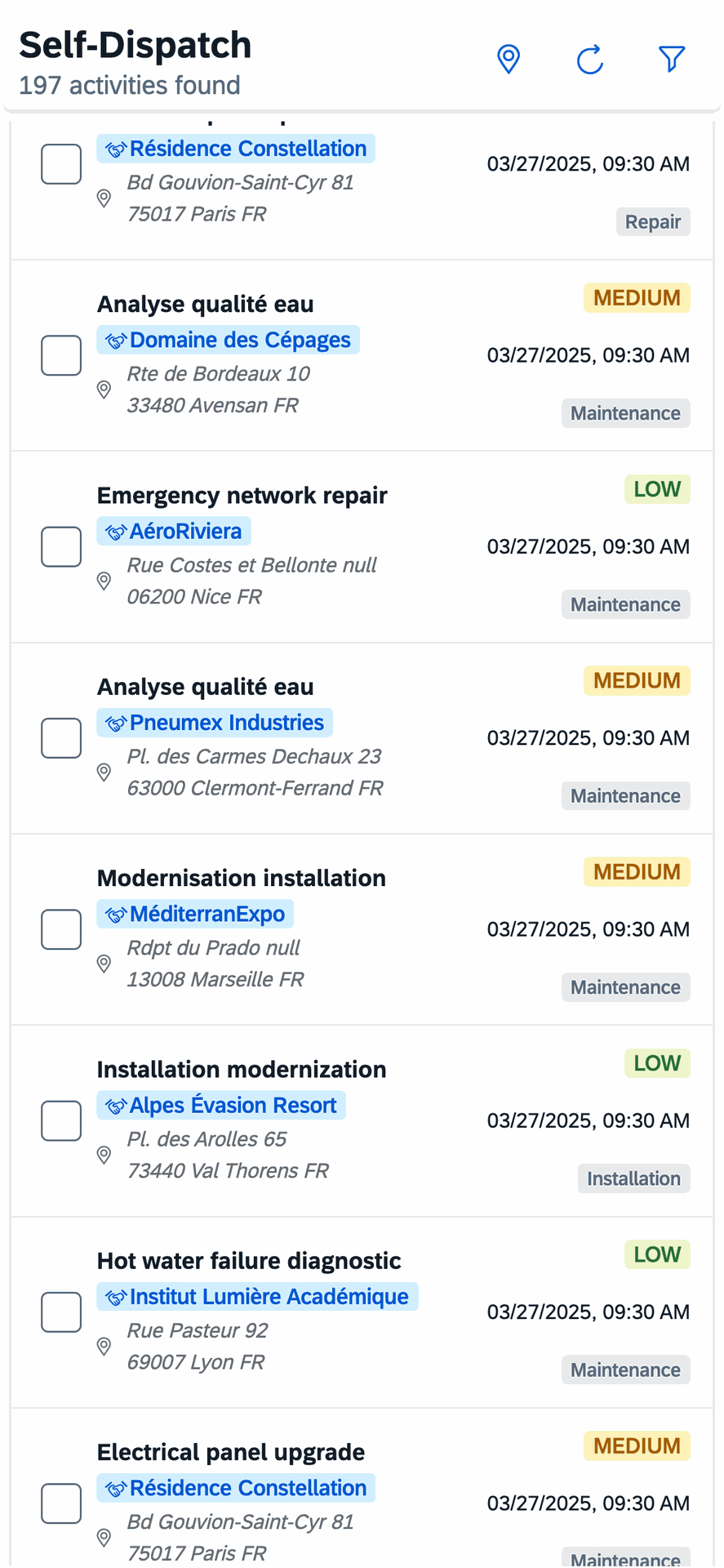This screenshot has width=724, height=1568.
Task: Open the MéditerranExpo customer link
Action: pyautogui.click(x=207, y=914)
